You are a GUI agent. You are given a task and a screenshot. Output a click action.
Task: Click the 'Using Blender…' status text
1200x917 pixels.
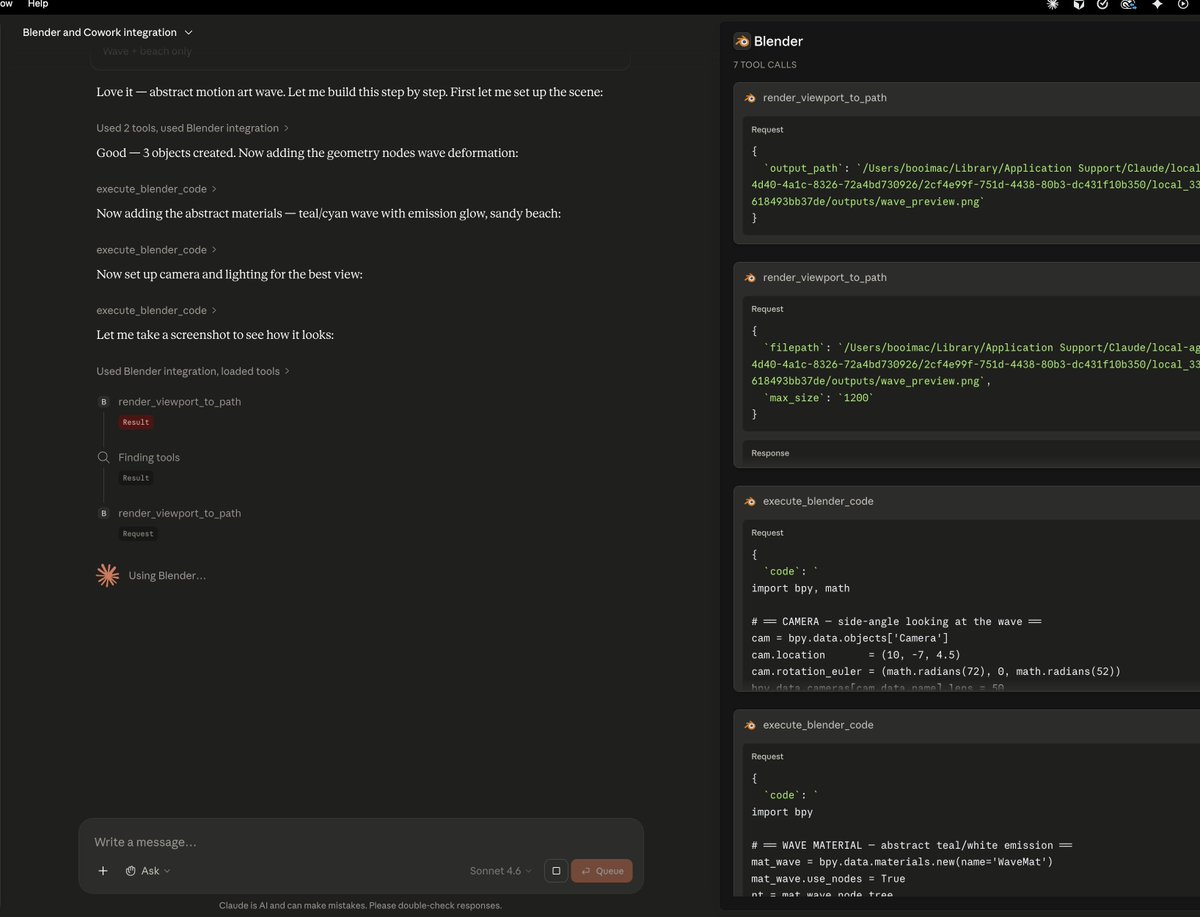coord(167,576)
